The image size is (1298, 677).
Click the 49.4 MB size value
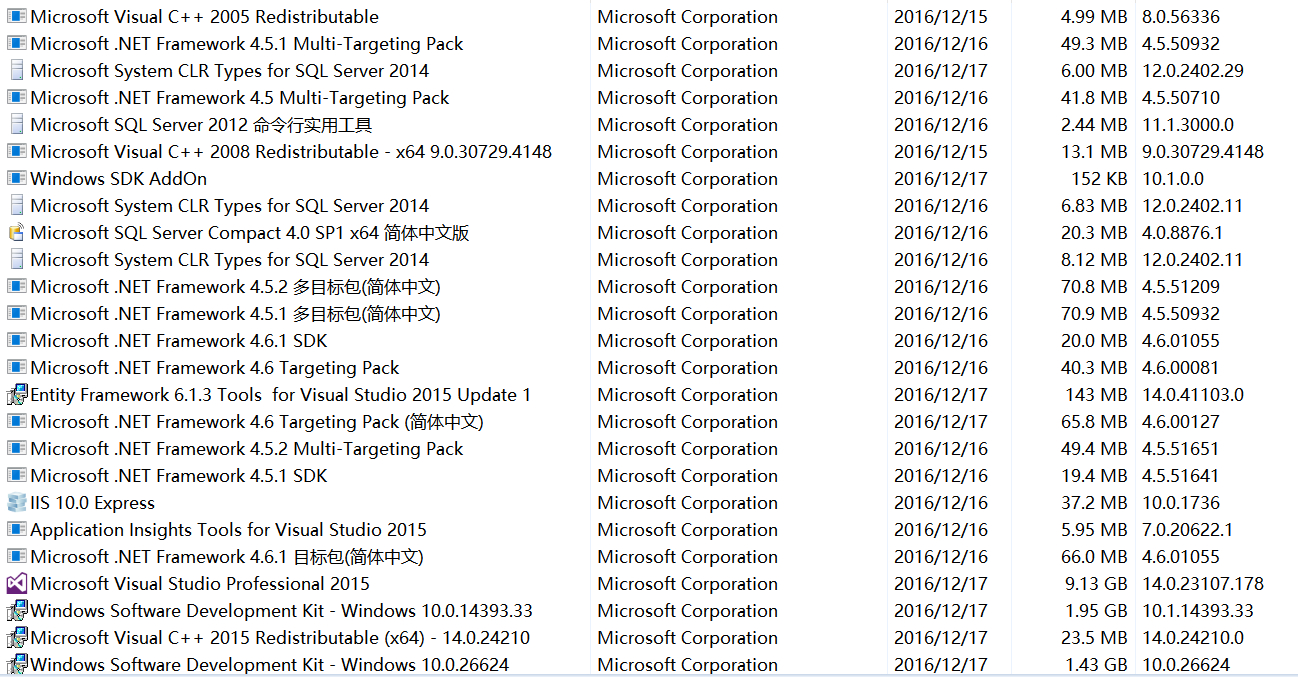1094,449
